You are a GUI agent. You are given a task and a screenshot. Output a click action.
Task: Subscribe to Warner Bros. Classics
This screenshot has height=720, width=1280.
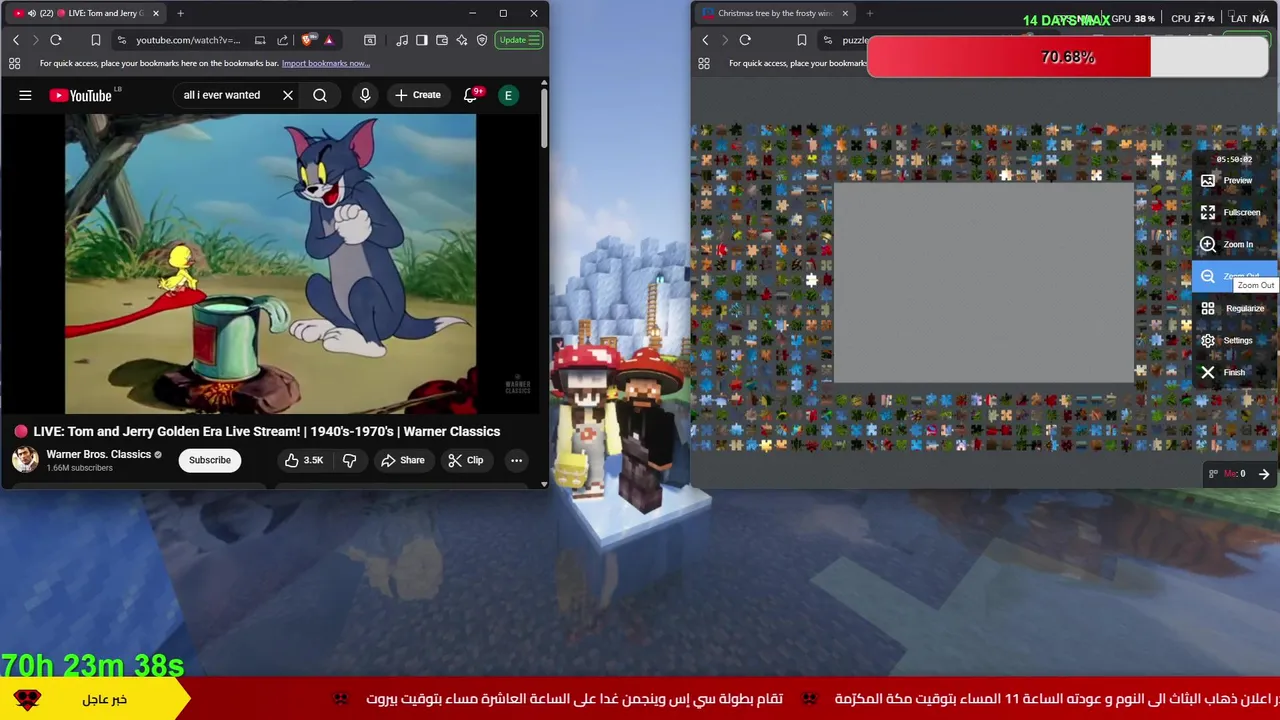pos(210,460)
